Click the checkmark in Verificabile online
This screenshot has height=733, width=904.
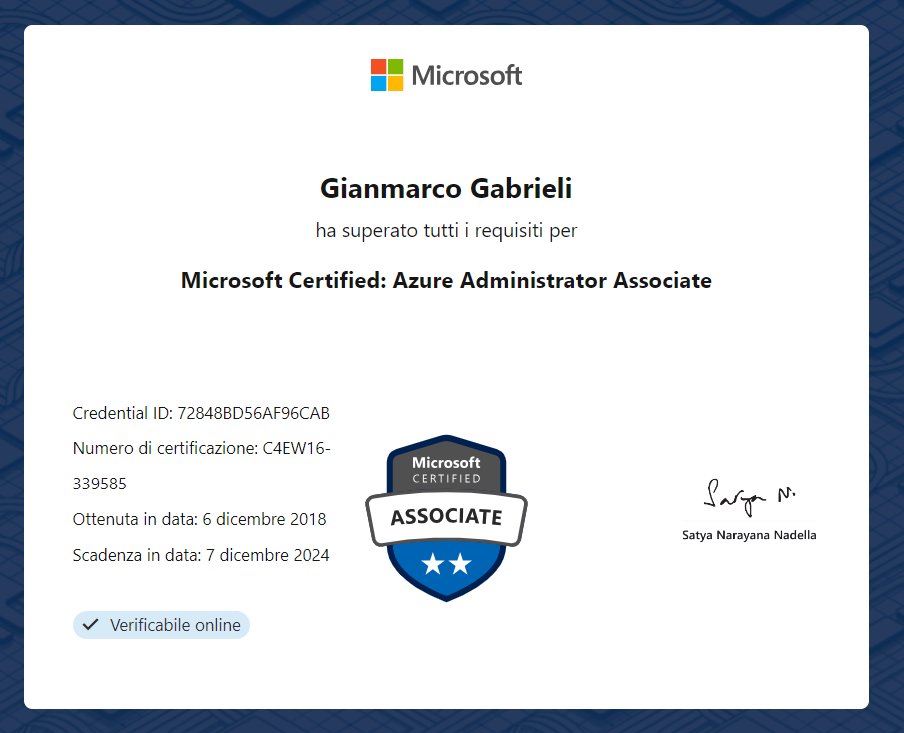point(91,625)
